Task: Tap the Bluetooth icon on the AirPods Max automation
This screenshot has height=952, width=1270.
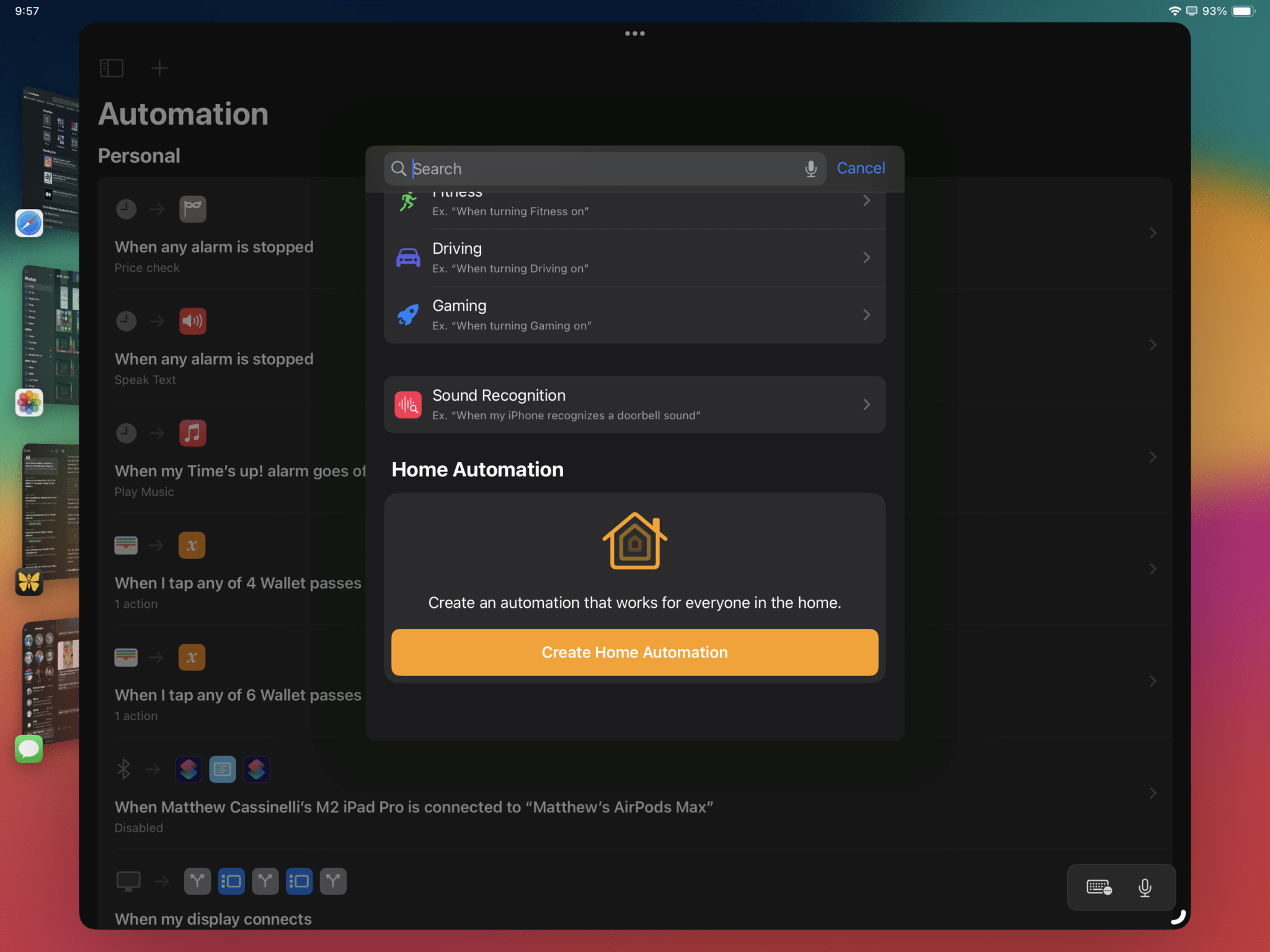Action: tap(125, 769)
